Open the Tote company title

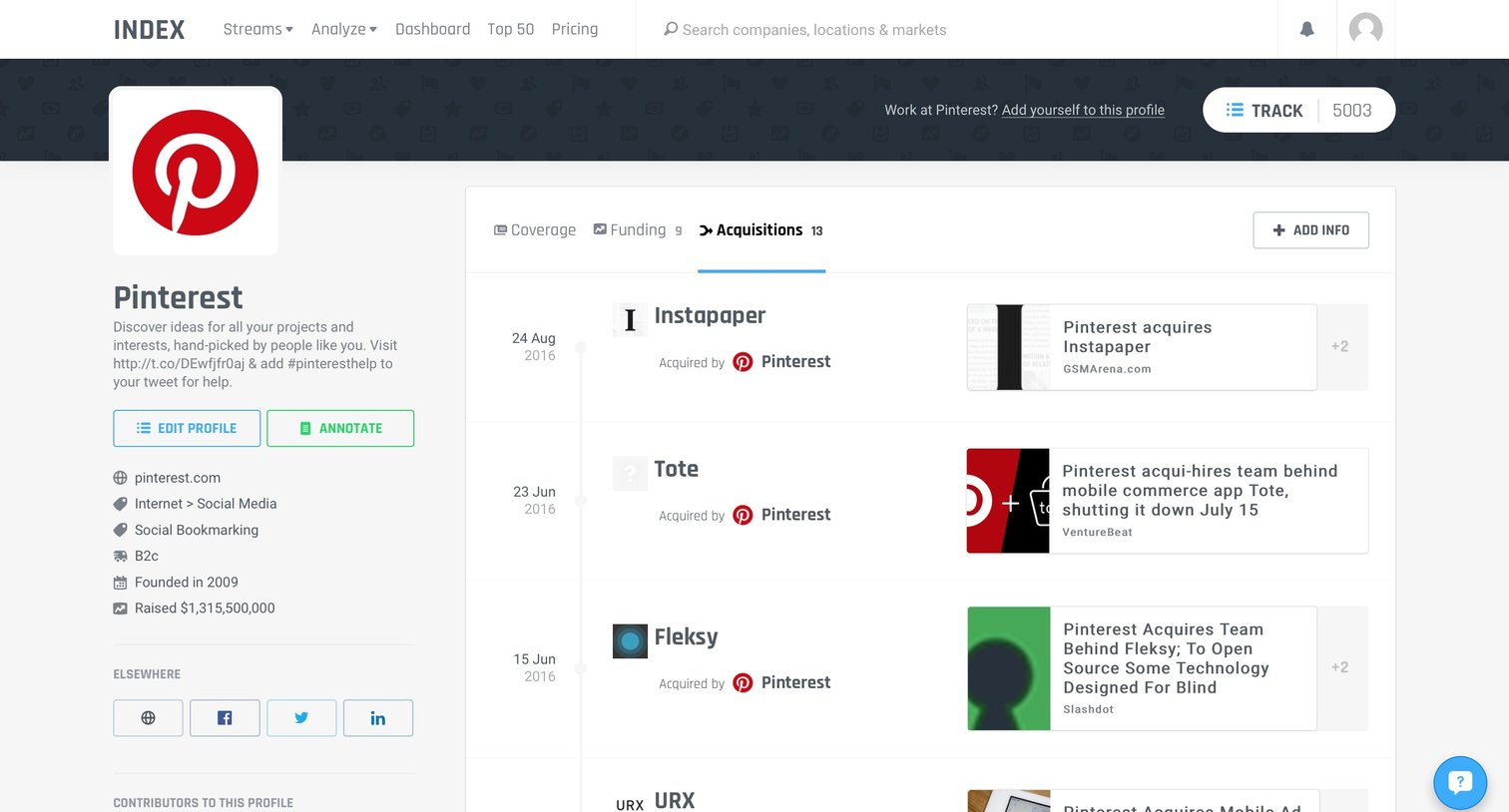(x=676, y=469)
